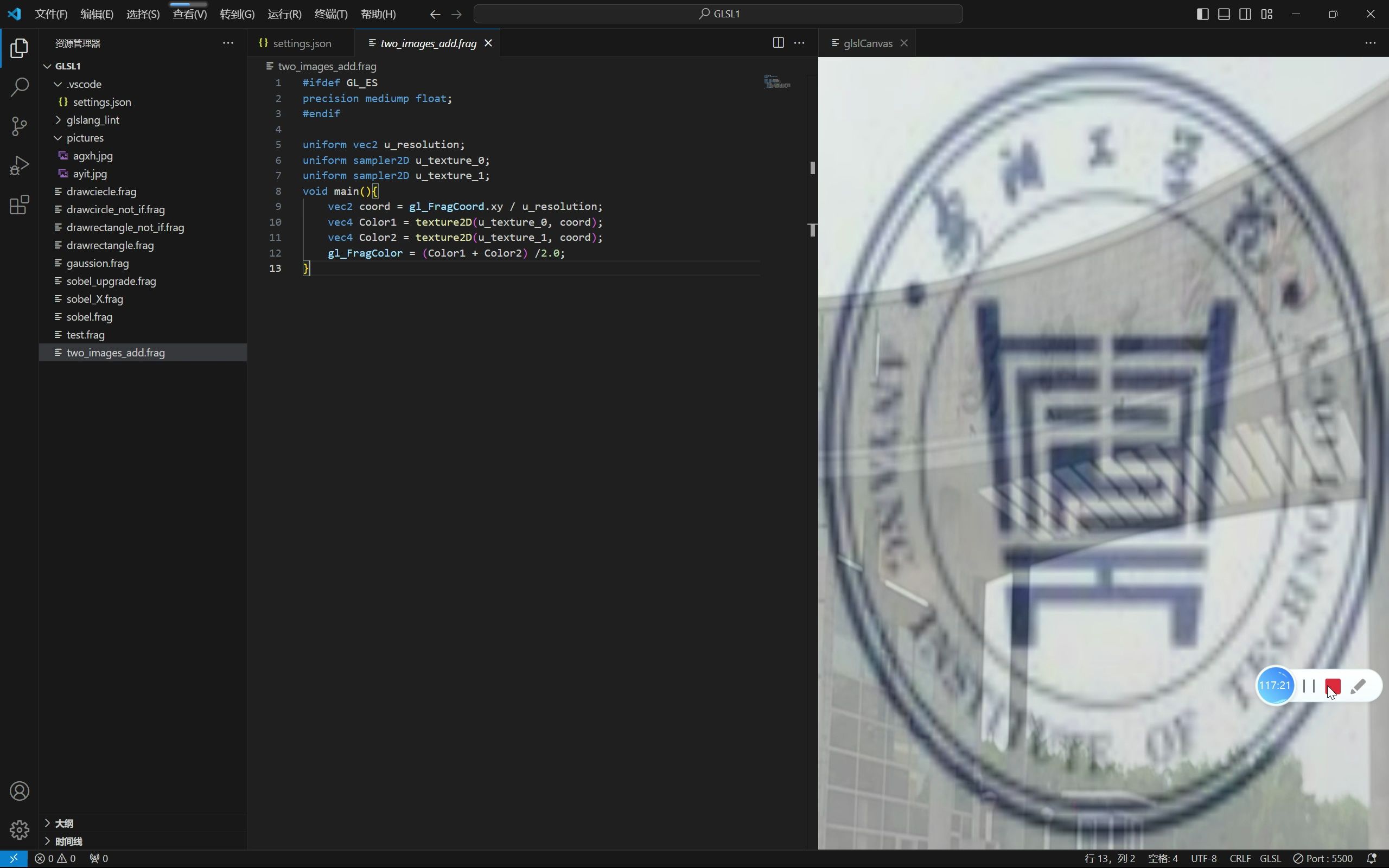The image size is (1389, 868).
Task: Toggle the primary side bar
Action: coord(1202,14)
